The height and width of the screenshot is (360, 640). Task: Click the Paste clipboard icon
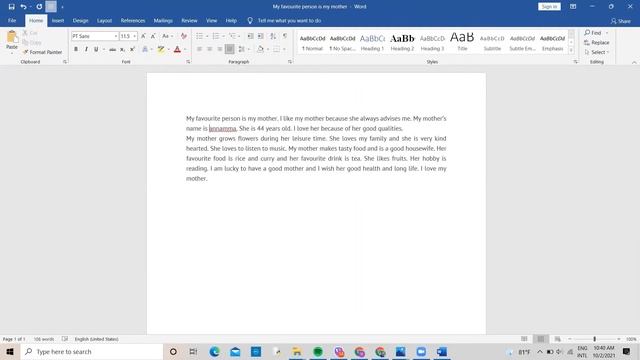click(12, 37)
